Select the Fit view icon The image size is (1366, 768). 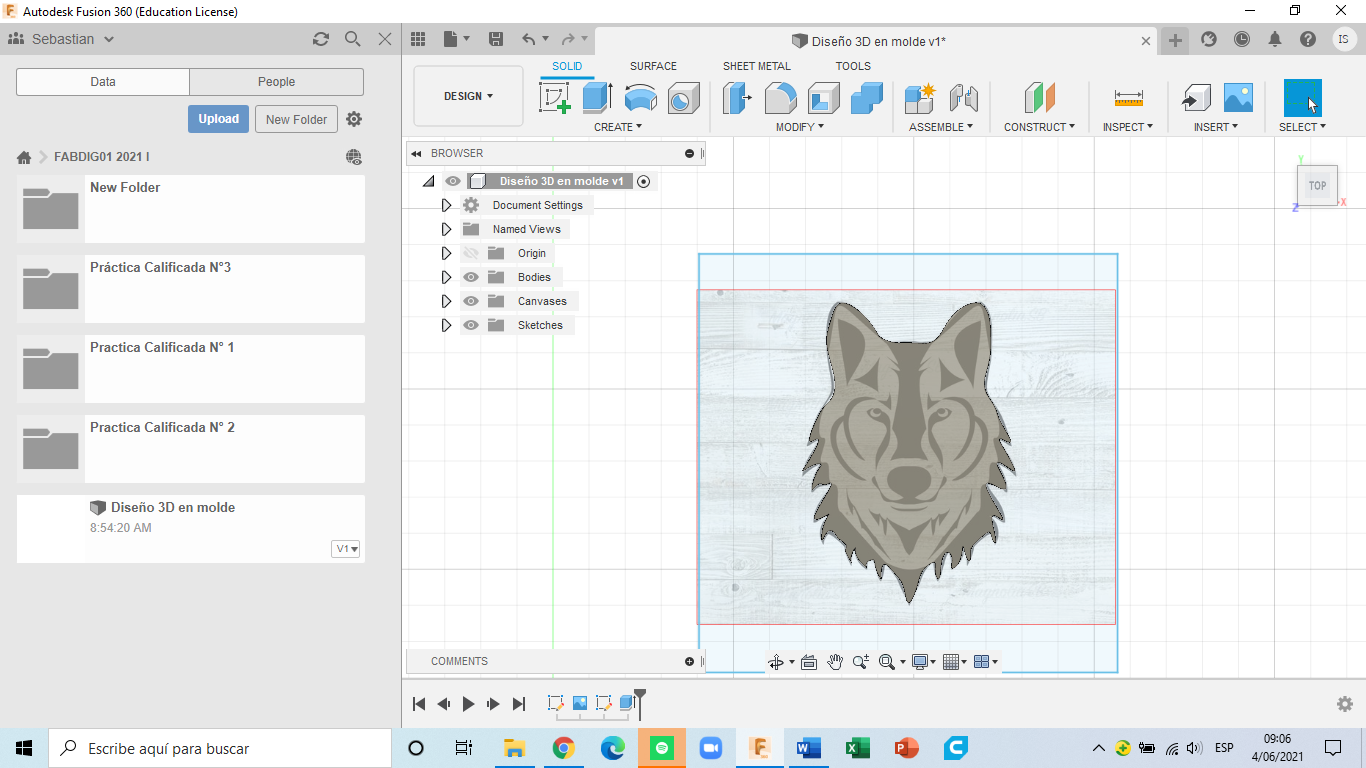pyautogui.click(x=888, y=661)
